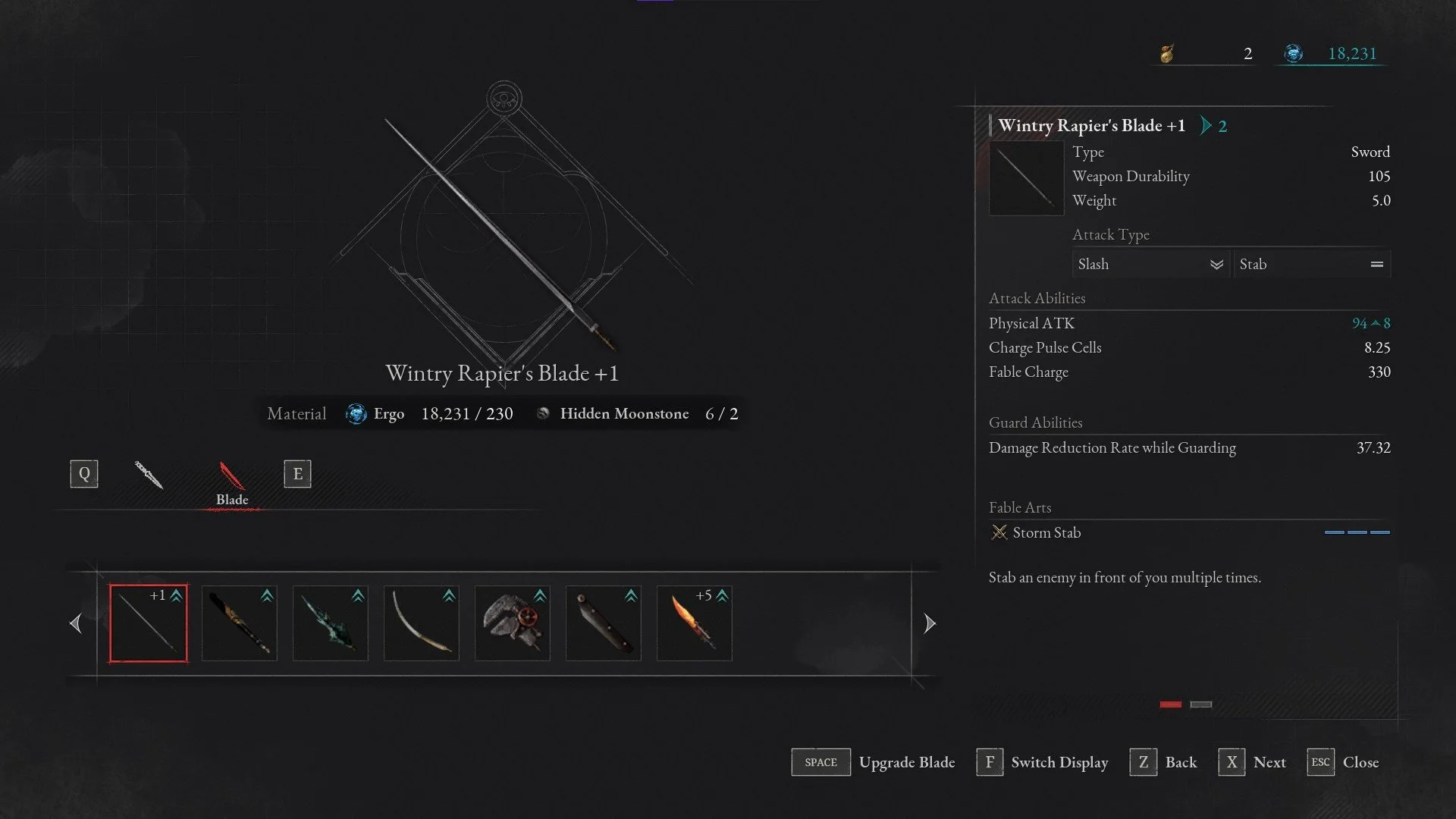Switch to the handle tab icon
Image resolution: width=1456 pixels, height=819 pixels.
click(149, 475)
